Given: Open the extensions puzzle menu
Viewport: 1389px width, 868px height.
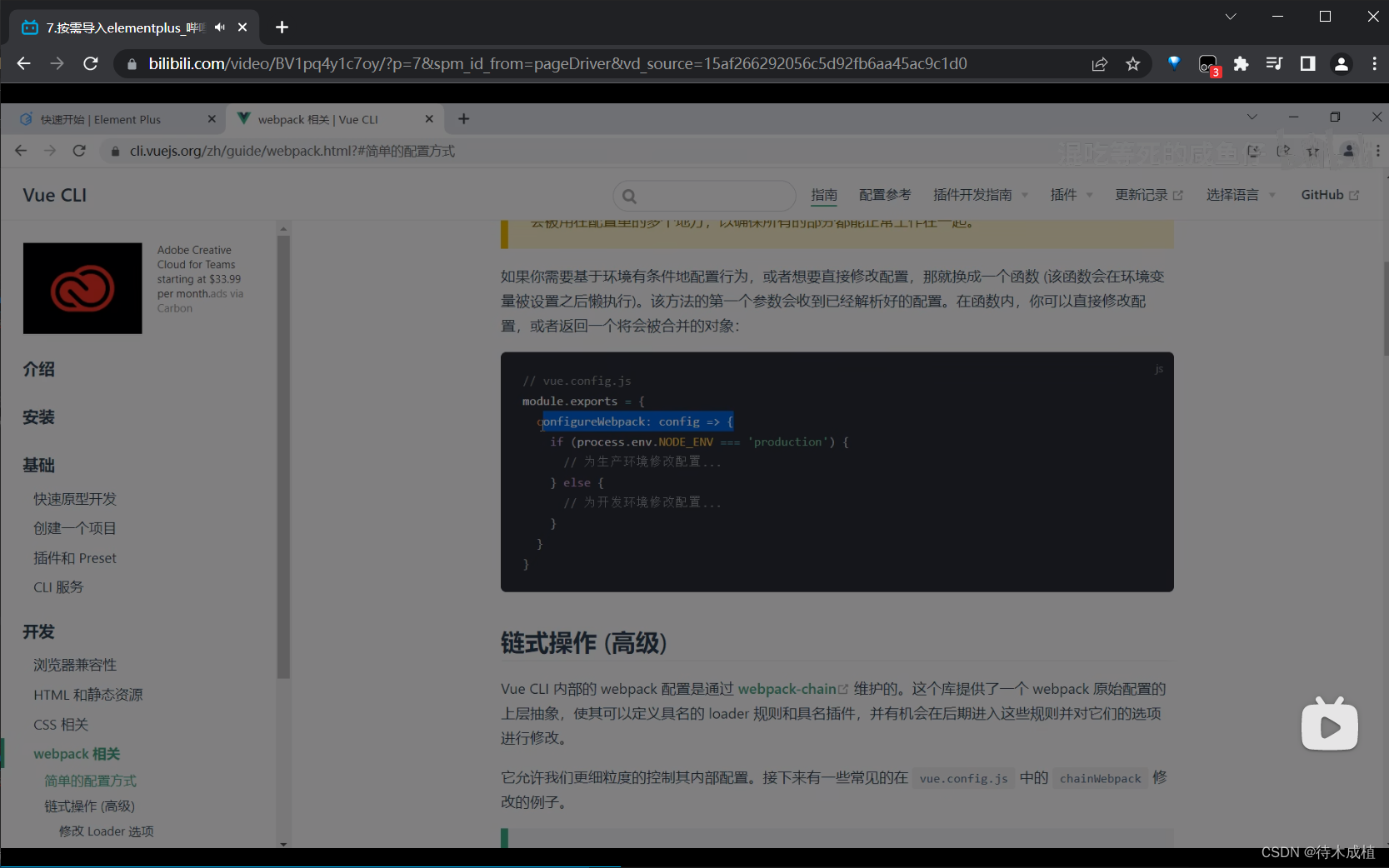Looking at the screenshot, I should pos(1241,64).
